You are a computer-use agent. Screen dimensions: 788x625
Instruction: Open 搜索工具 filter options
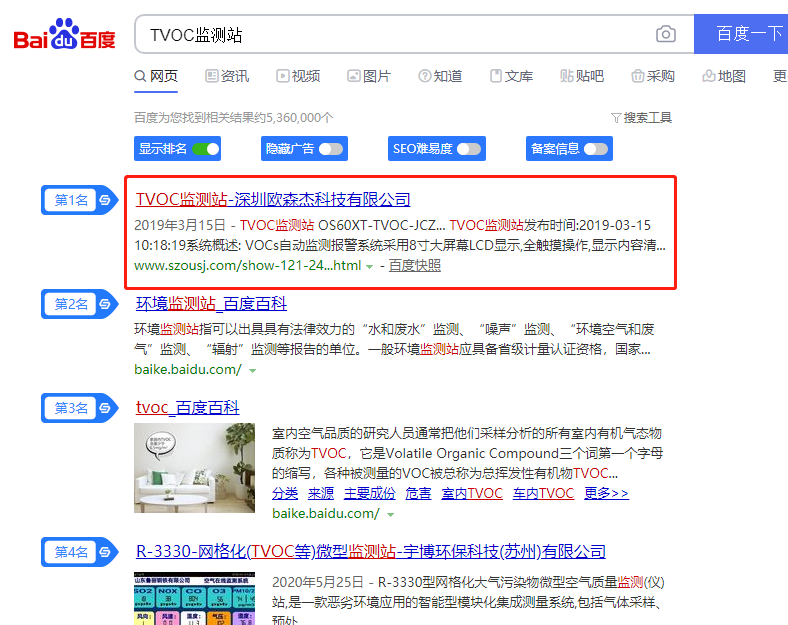pos(642,118)
